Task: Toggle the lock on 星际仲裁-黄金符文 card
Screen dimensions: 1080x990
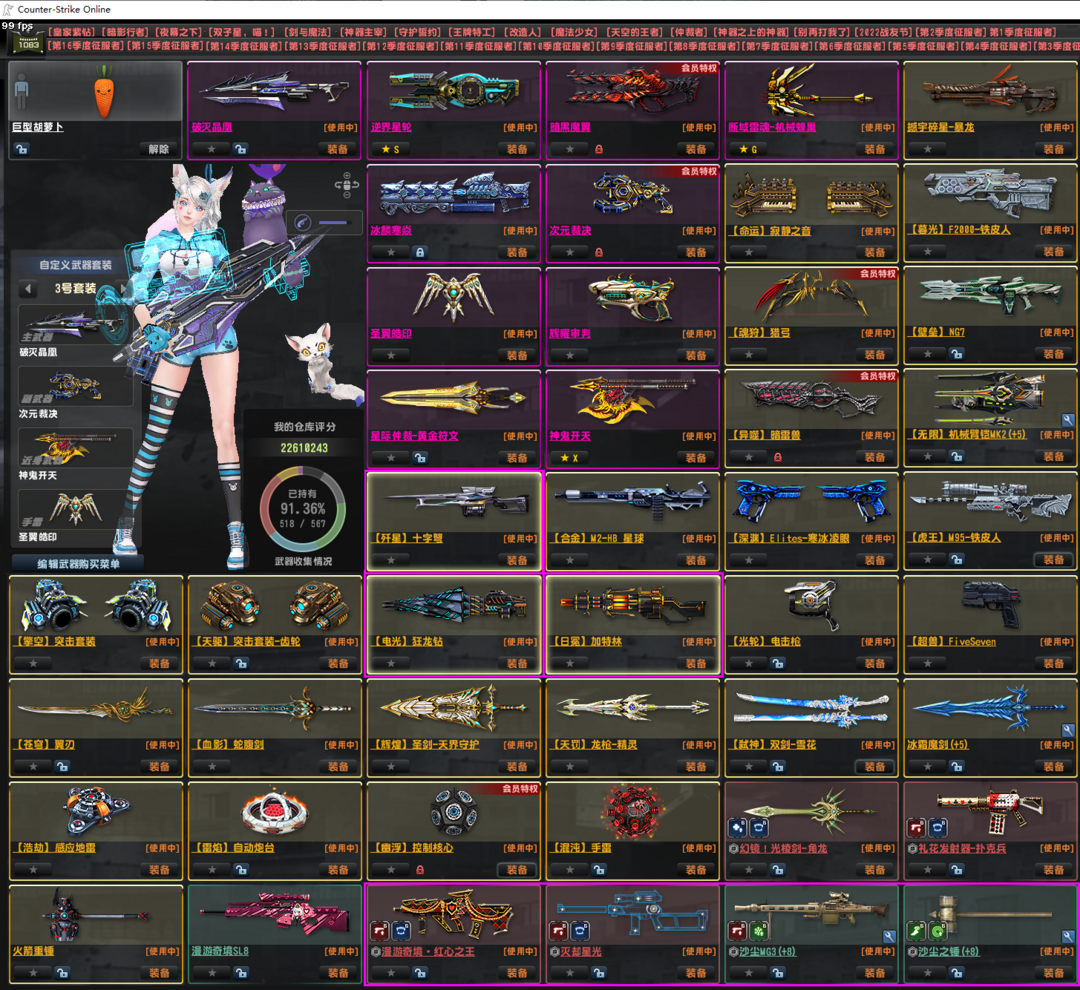Action: 419,457
